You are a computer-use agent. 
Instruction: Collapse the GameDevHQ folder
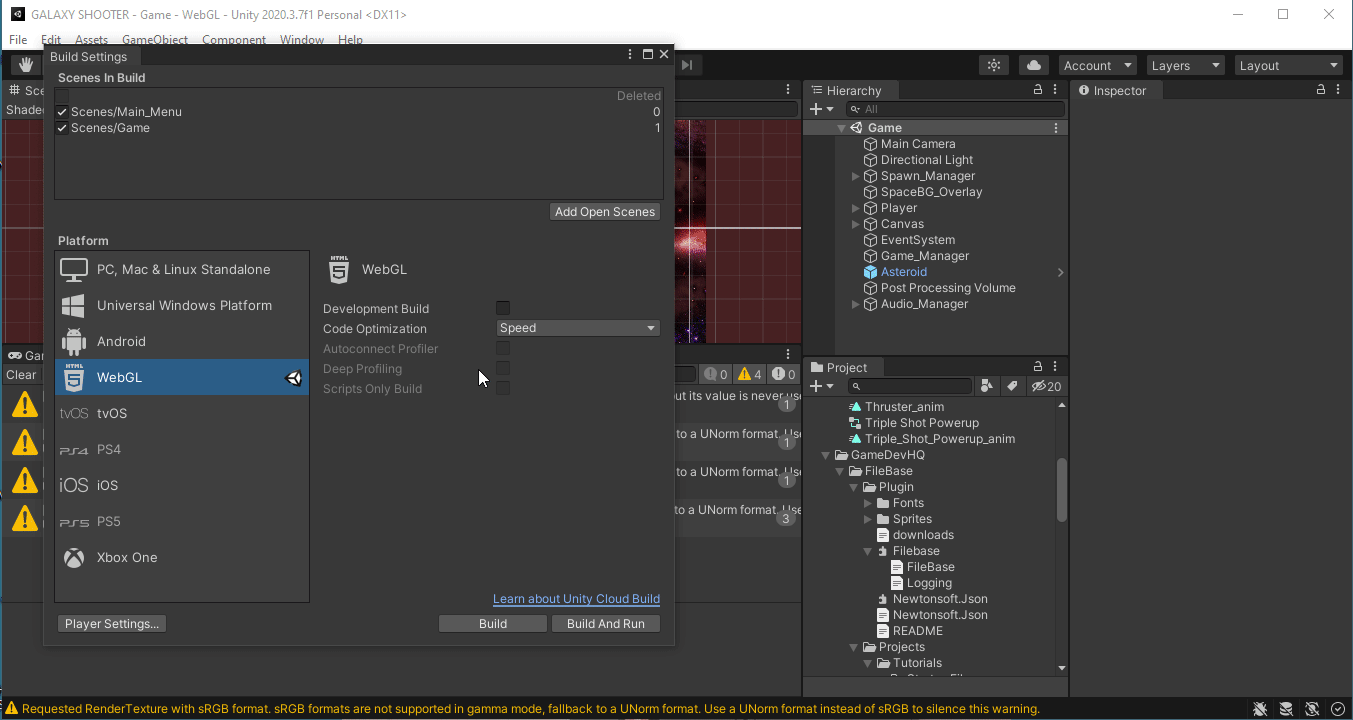(x=826, y=455)
